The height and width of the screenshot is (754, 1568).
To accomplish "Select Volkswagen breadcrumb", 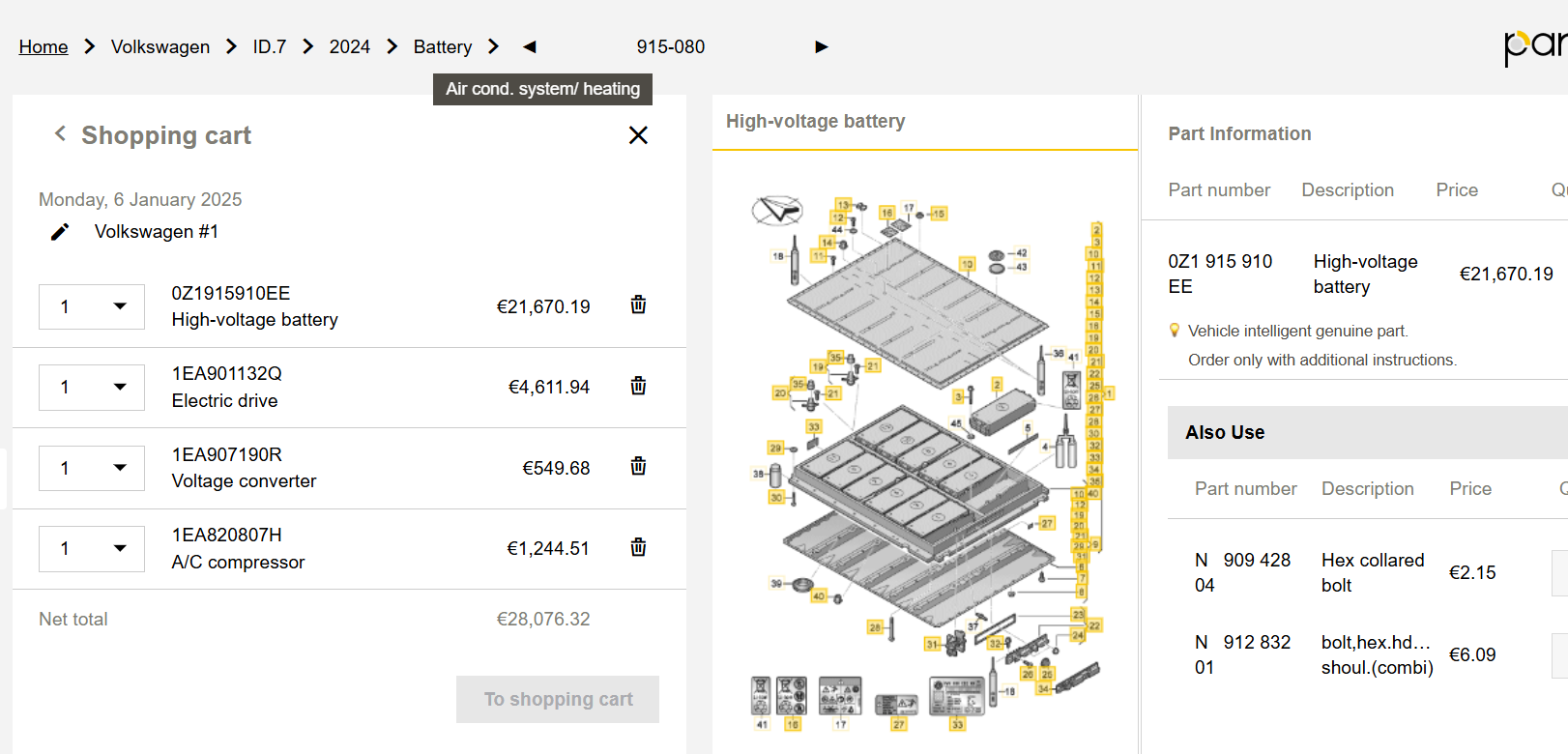I will click(160, 46).
